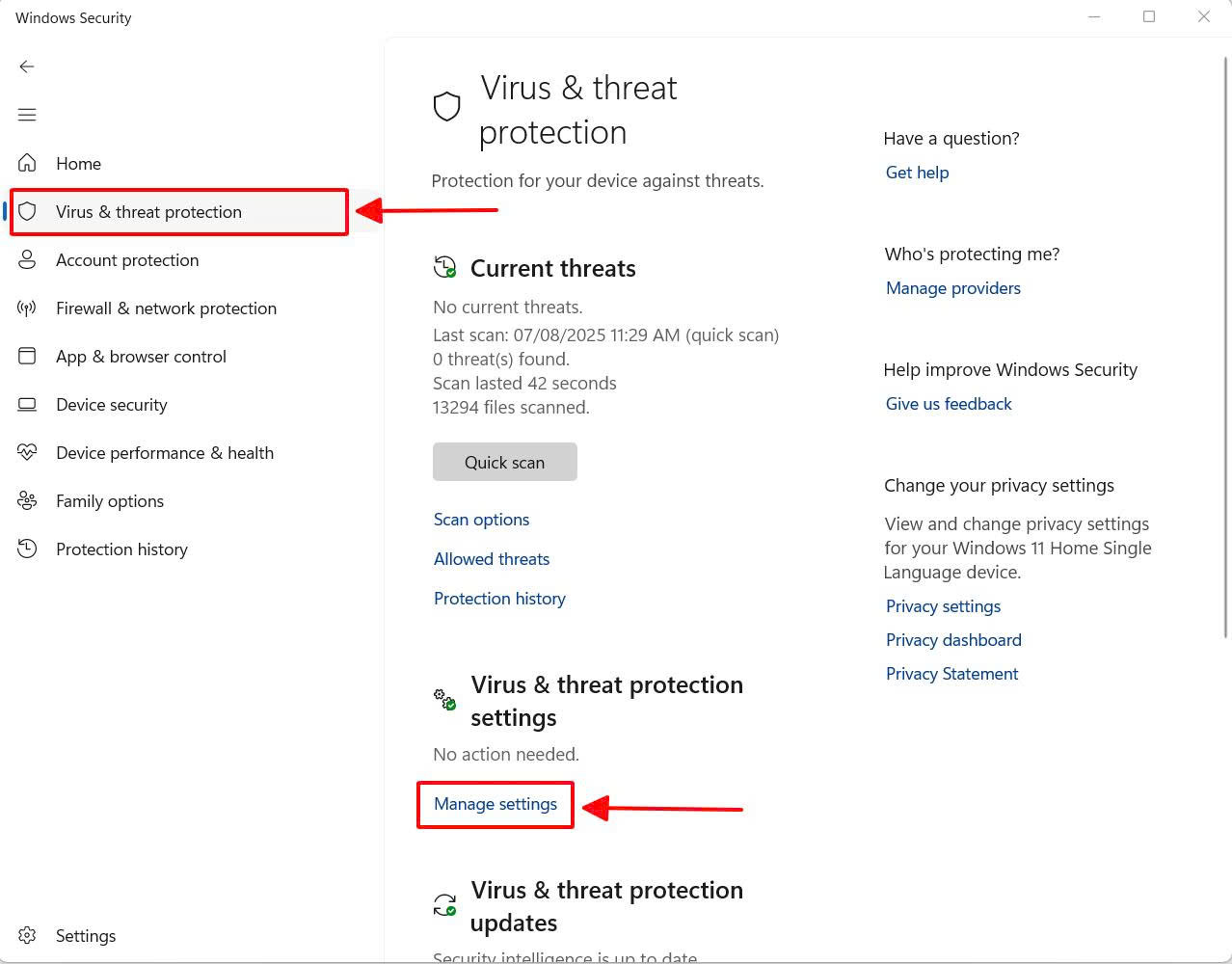Open Manage settings link

[495, 804]
